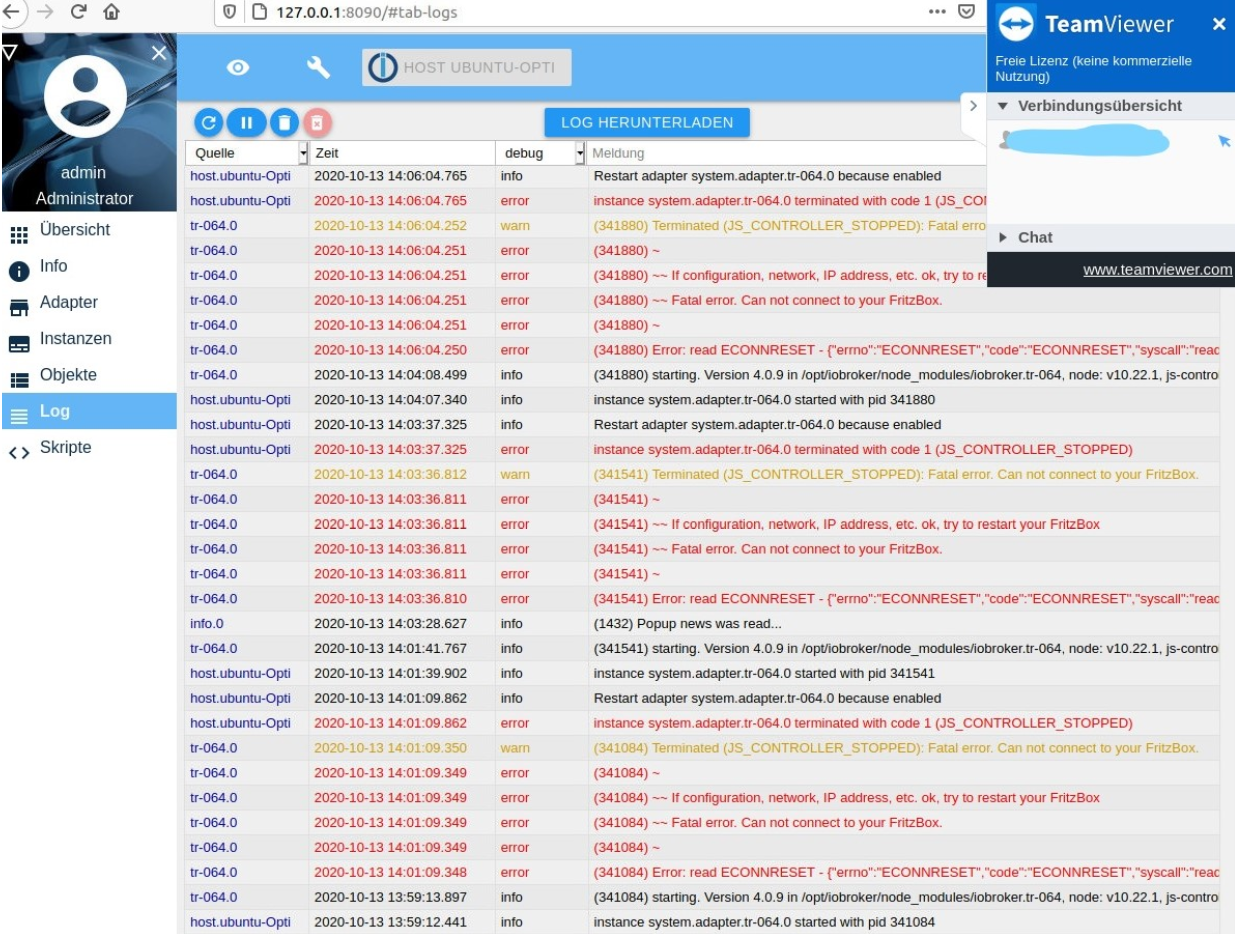Viewport: 1235px width, 934px height.
Task: Open browser page actions three-dot menu
Action: [937, 11]
